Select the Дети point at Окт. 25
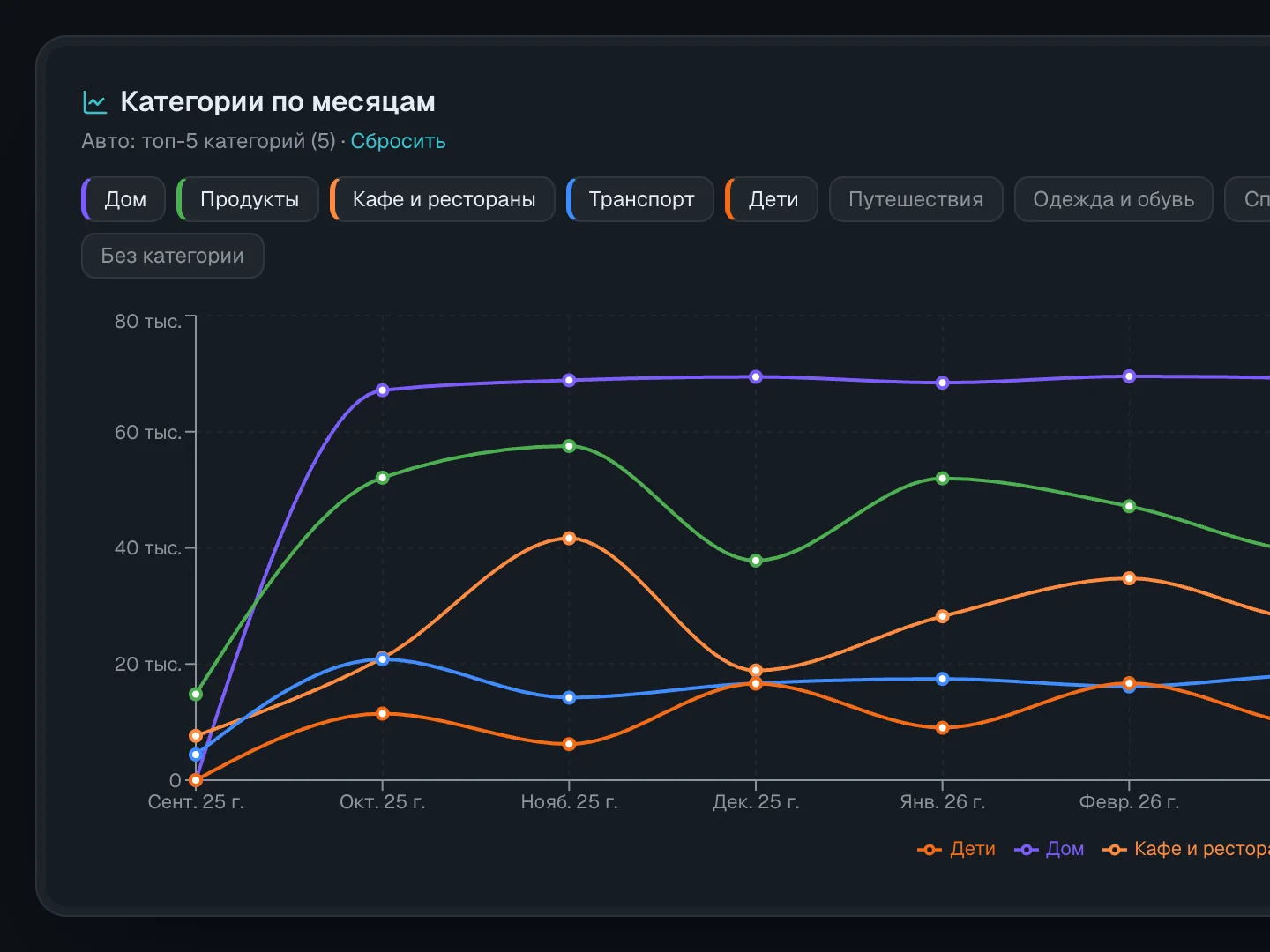Image resolution: width=1270 pixels, height=952 pixels. [383, 714]
